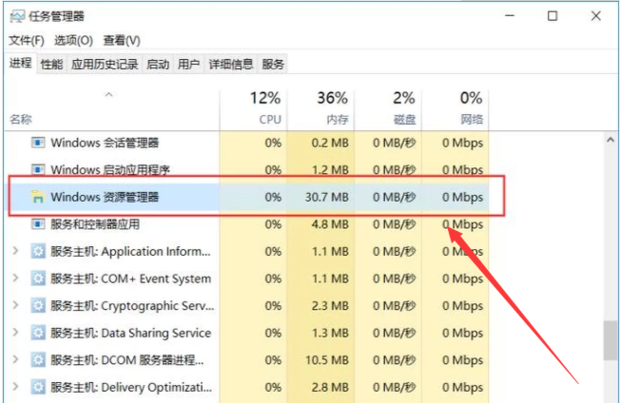Click the gear icon for Application Inform... service
The height and width of the screenshot is (403, 620).
(x=38, y=251)
